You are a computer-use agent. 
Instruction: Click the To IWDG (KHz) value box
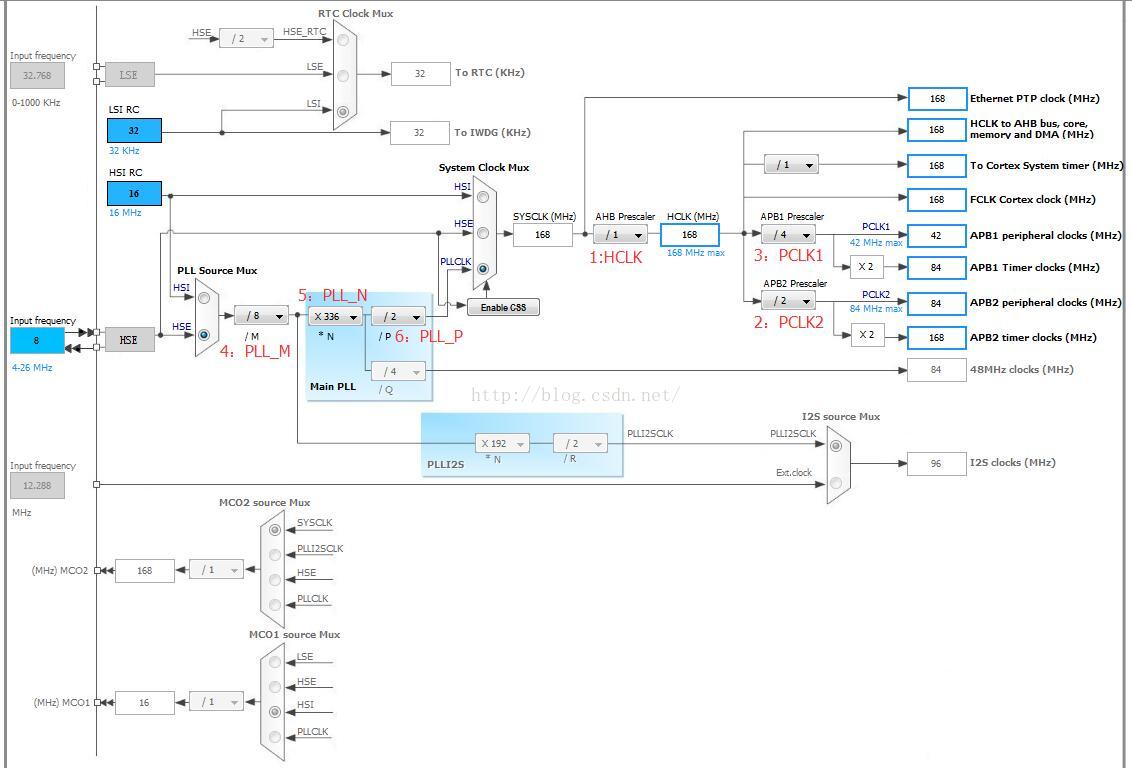click(x=419, y=133)
